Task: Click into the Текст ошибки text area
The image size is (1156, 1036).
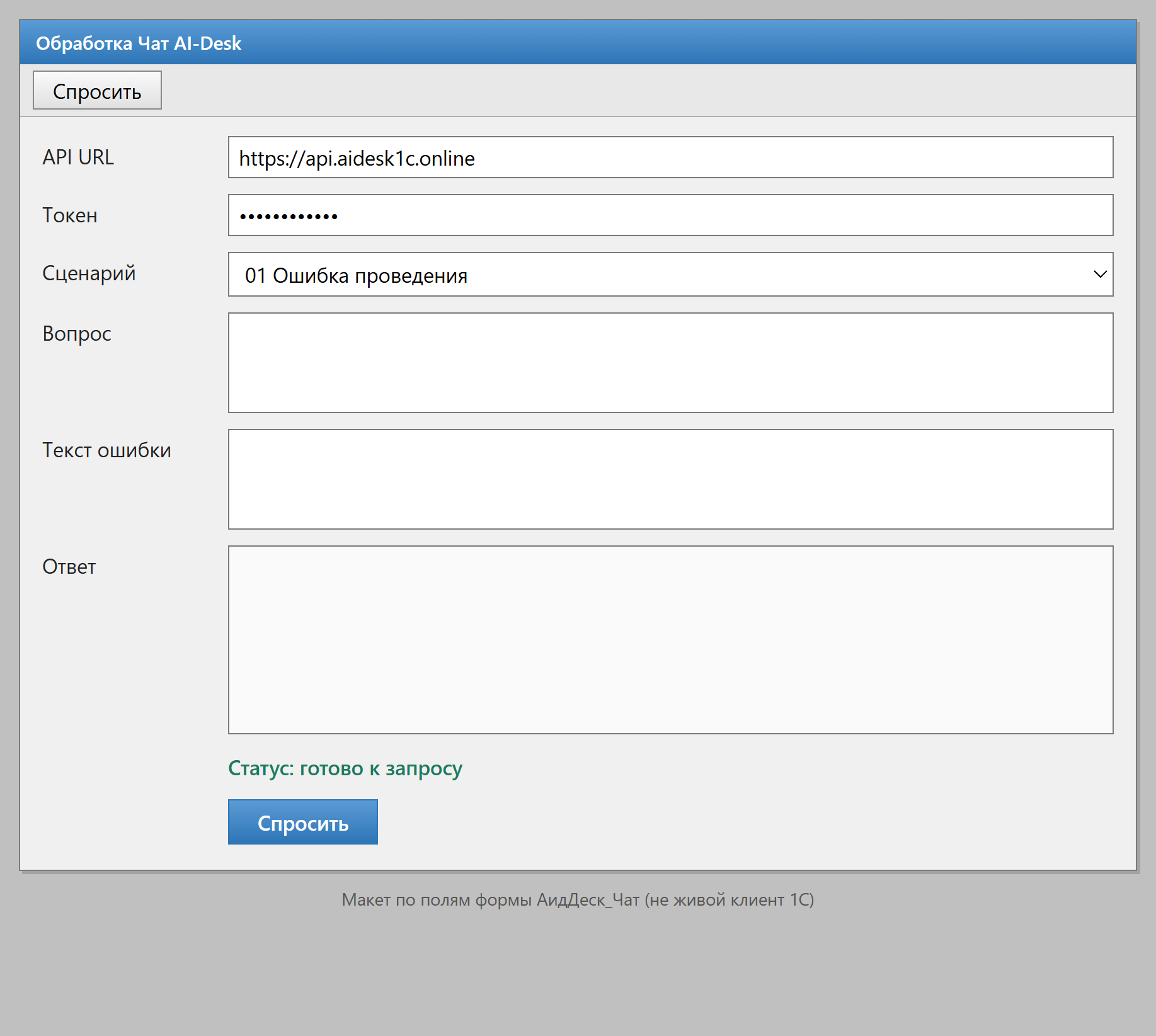Action: point(670,479)
